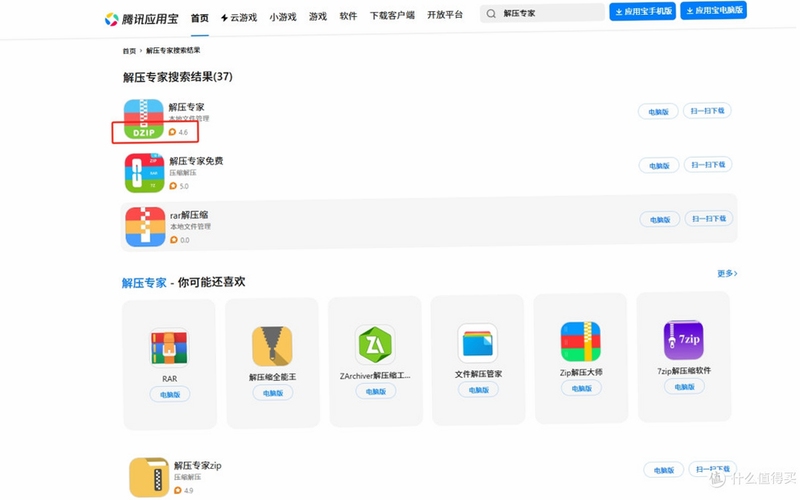800x500 pixels.
Task: Open the 小游戏 tab
Action: tap(283, 17)
